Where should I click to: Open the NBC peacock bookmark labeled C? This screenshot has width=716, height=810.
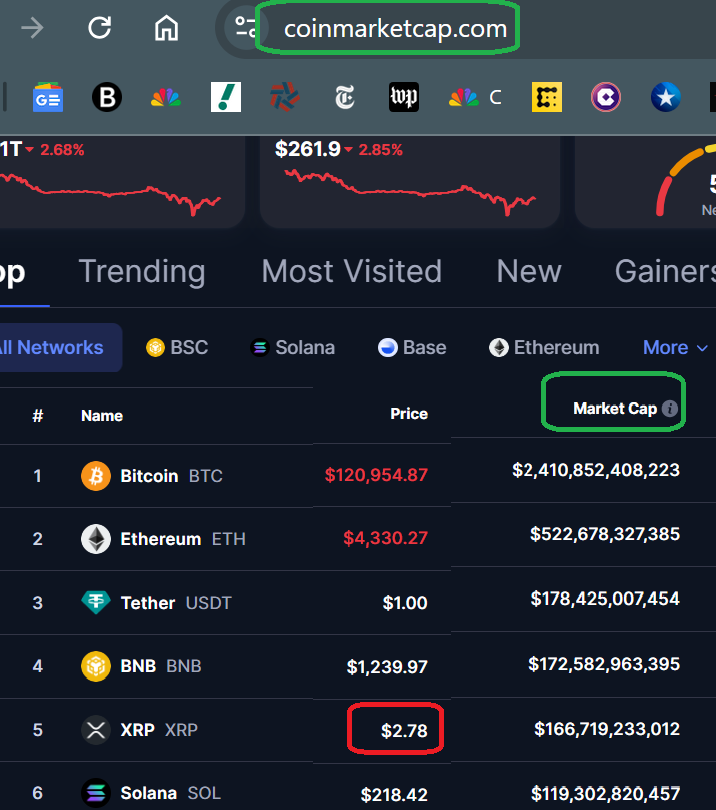(475, 97)
